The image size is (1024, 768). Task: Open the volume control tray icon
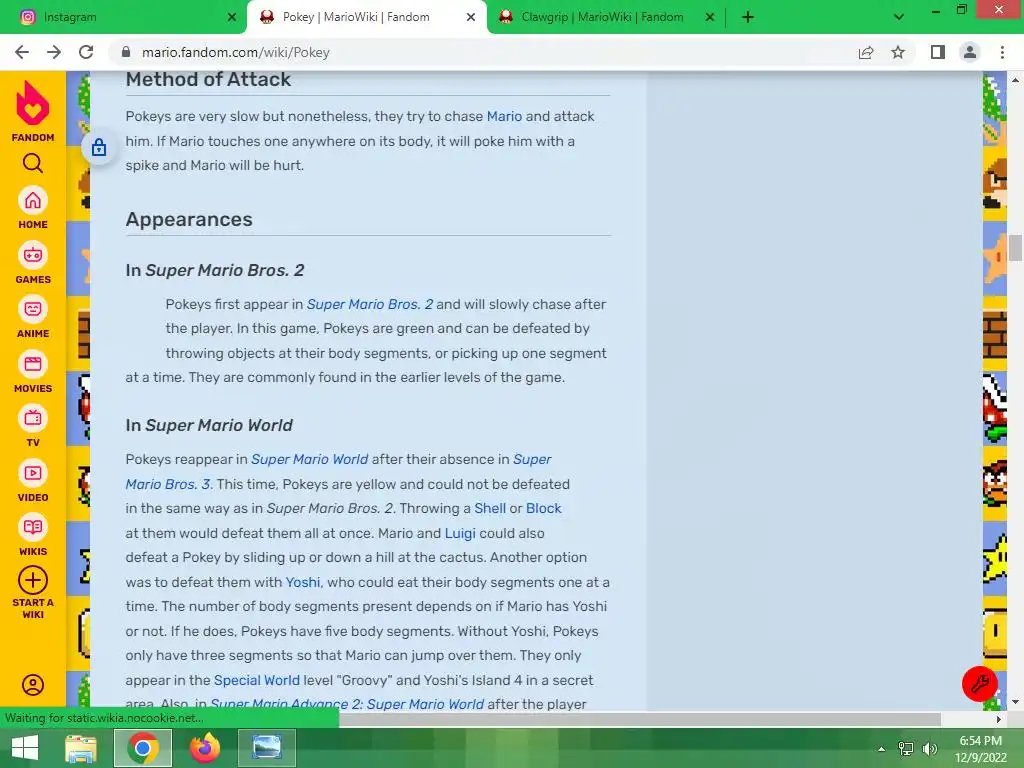point(930,749)
